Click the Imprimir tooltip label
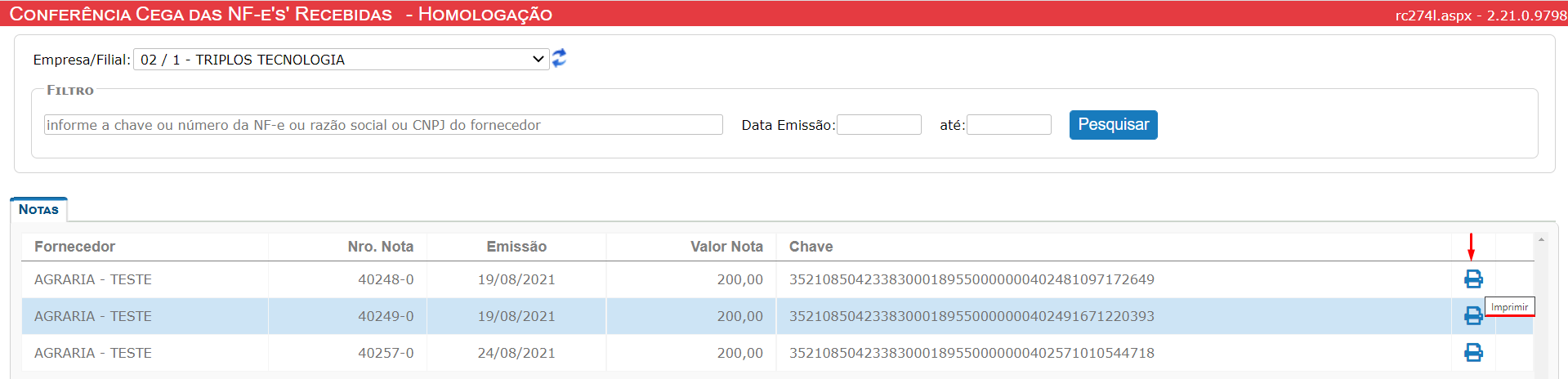Image resolution: width=1568 pixels, height=379 pixels. (x=1509, y=307)
